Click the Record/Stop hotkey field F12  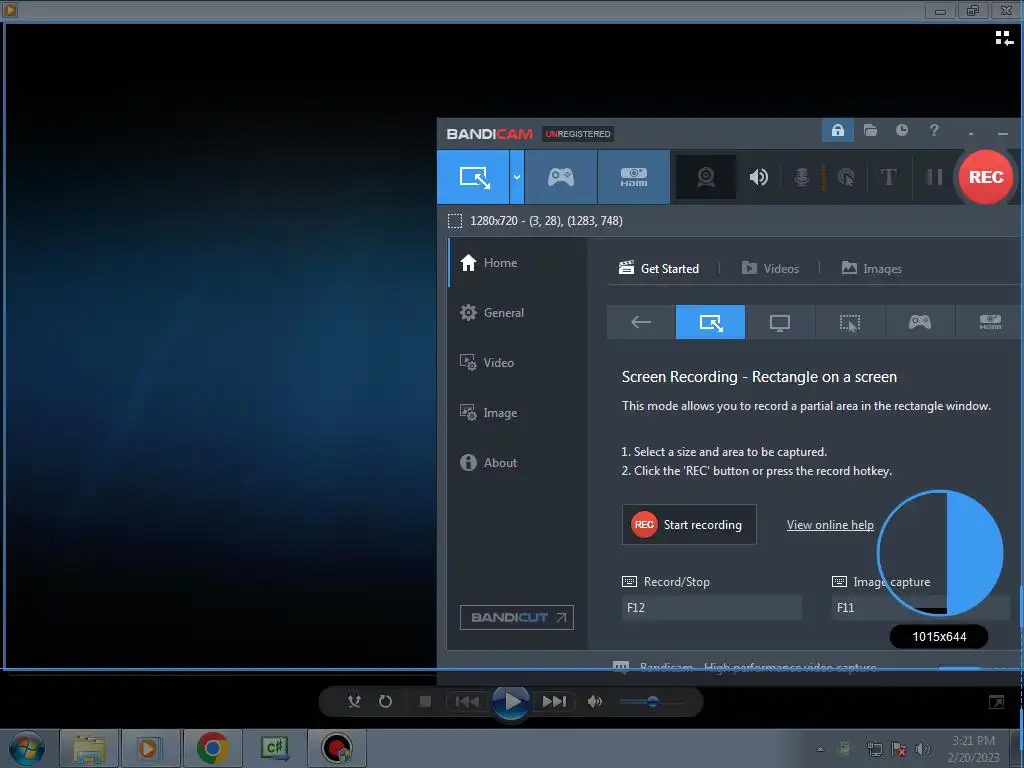click(x=711, y=607)
